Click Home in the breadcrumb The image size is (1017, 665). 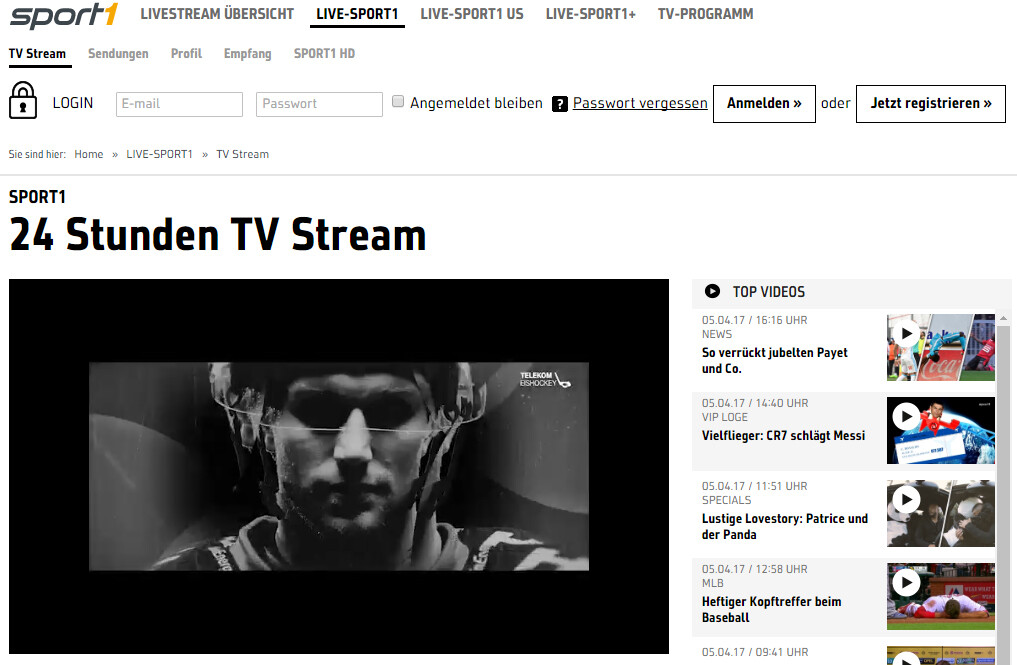[89, 154]
